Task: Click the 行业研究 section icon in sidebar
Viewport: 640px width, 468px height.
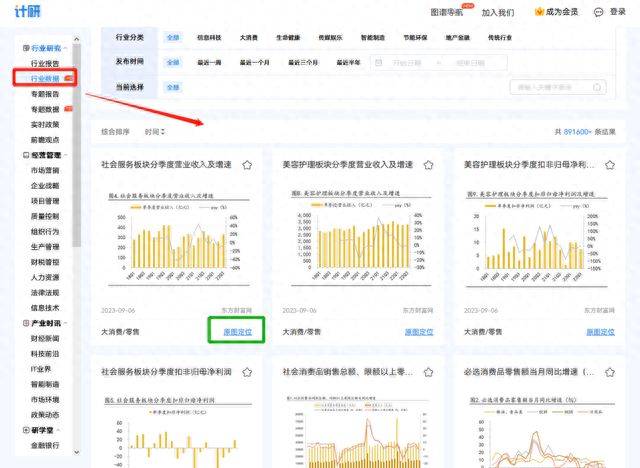Action: (x=26, y=48)
